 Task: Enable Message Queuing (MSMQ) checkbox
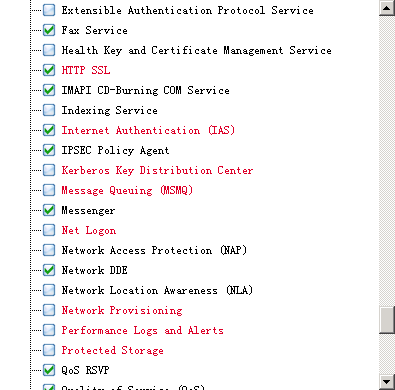pyautogui.click(x=49, y=190)
